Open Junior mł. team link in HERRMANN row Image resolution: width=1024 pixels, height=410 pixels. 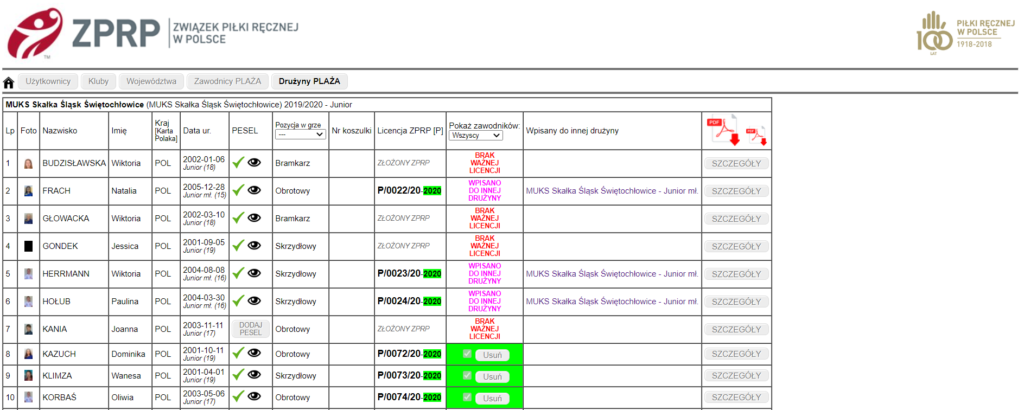pyautogui.click(x=612, y=273)
